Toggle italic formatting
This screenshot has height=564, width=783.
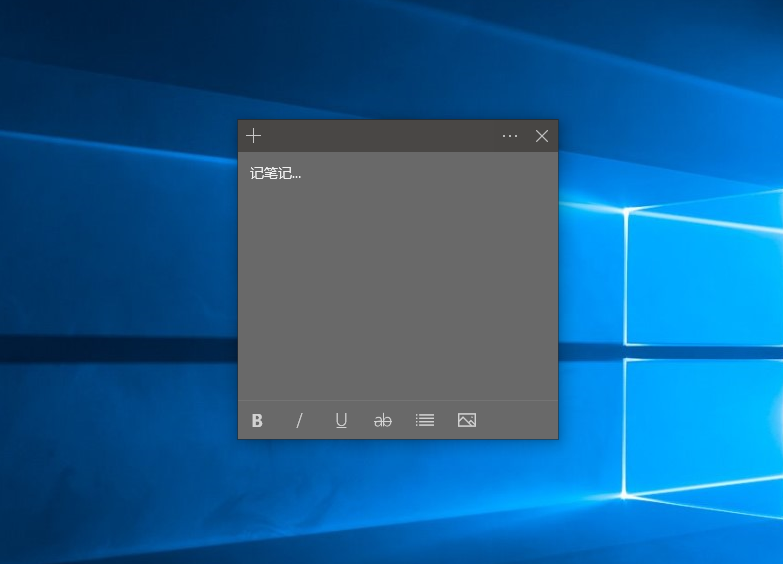(x=299, y=421)
